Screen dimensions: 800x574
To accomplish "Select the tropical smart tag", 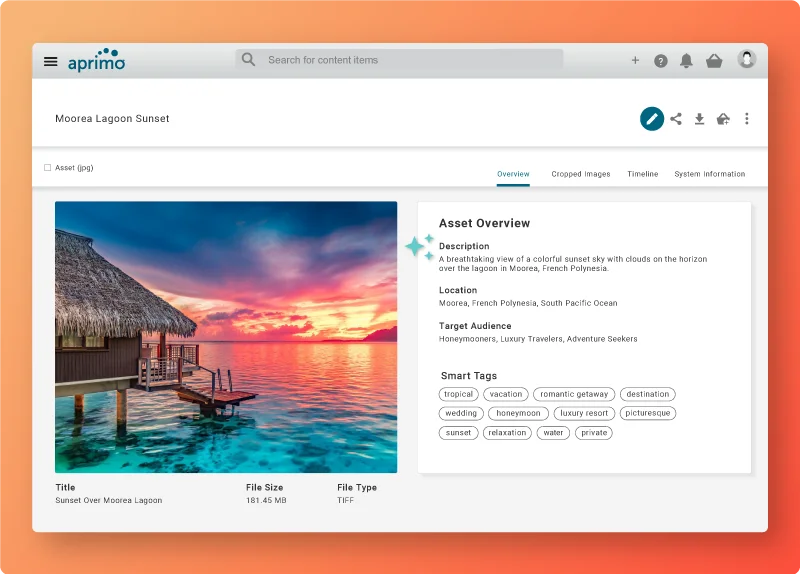I will pos(459,394).
